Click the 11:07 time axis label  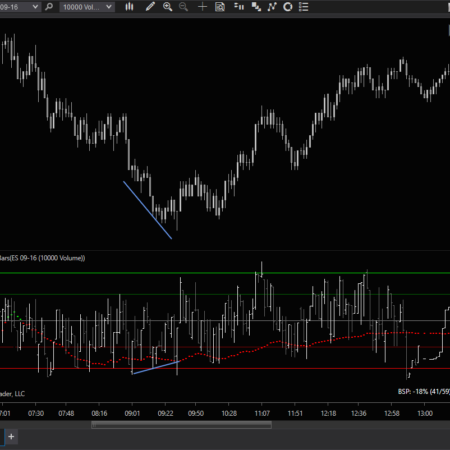262,413
